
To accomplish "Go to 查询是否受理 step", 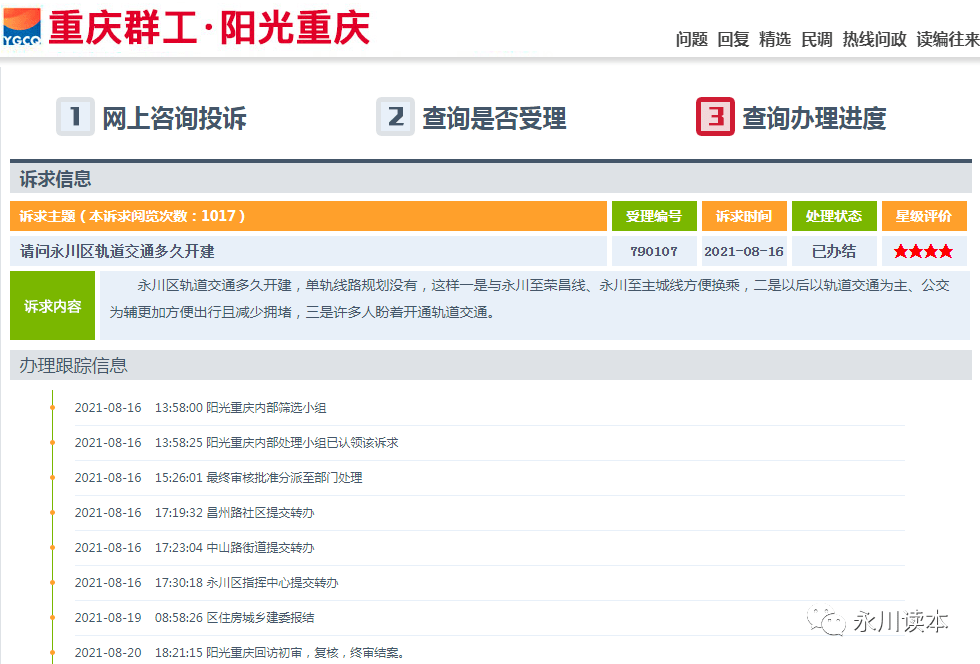I will pos(494,118).
